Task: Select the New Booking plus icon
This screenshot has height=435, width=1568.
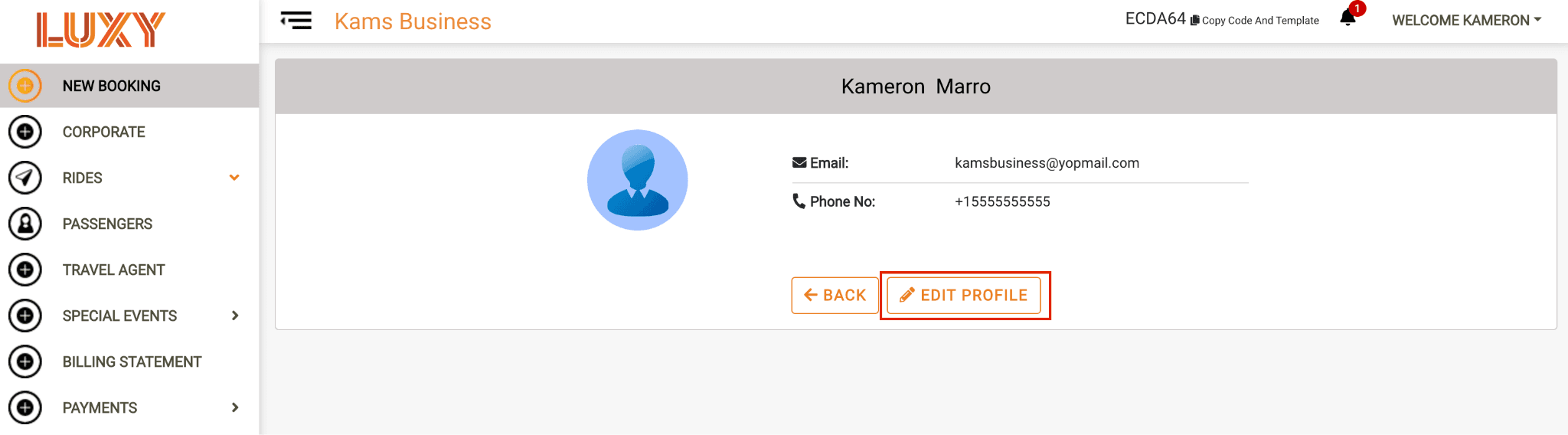Action: pyautogui.click(x=25, y=86)
